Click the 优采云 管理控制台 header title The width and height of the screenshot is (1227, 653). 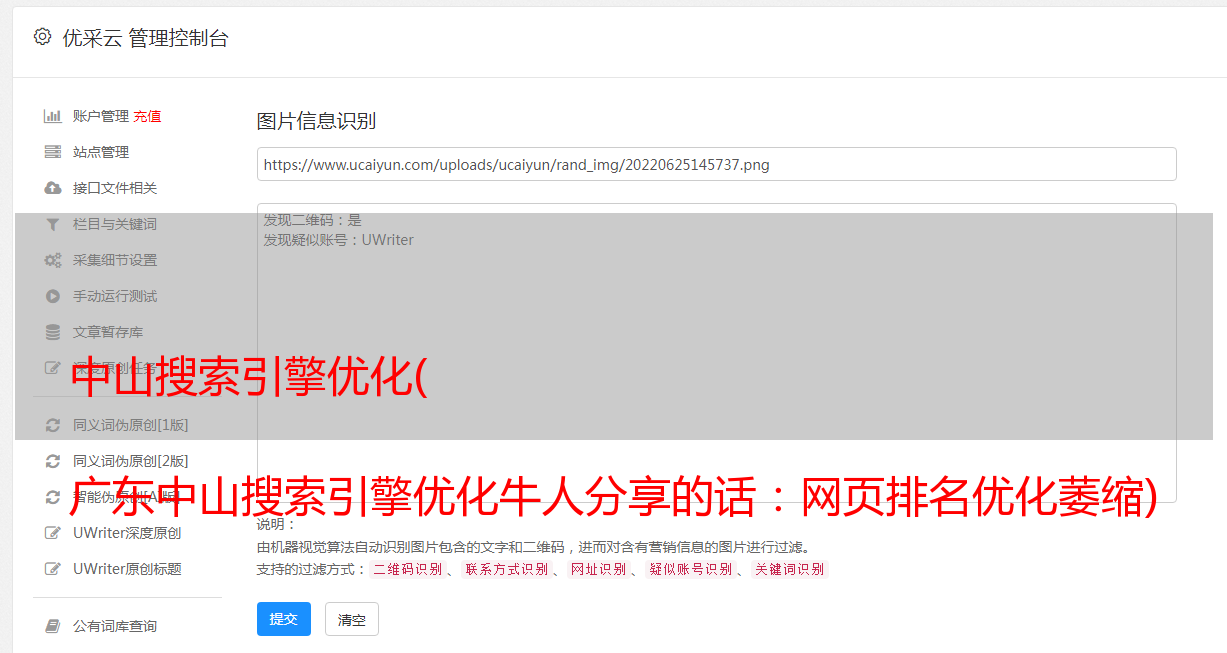pos(145,38)
